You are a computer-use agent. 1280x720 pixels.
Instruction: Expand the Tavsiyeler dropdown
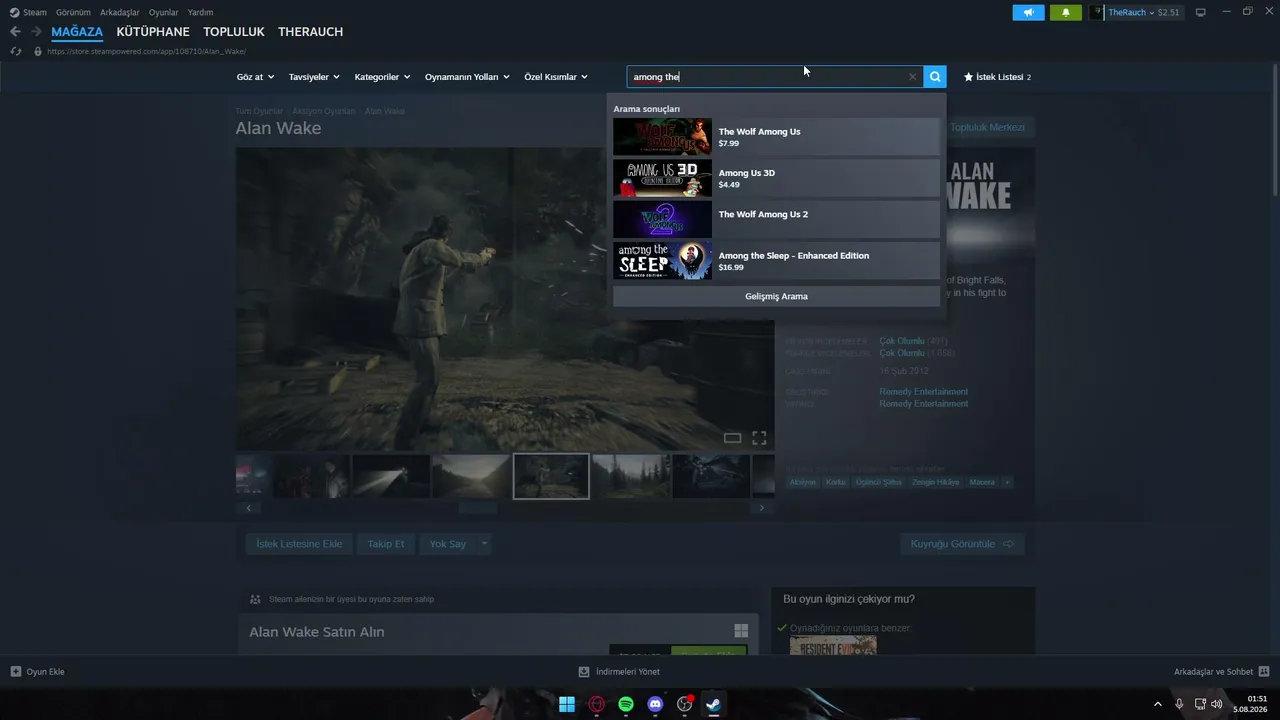(314, 77)
